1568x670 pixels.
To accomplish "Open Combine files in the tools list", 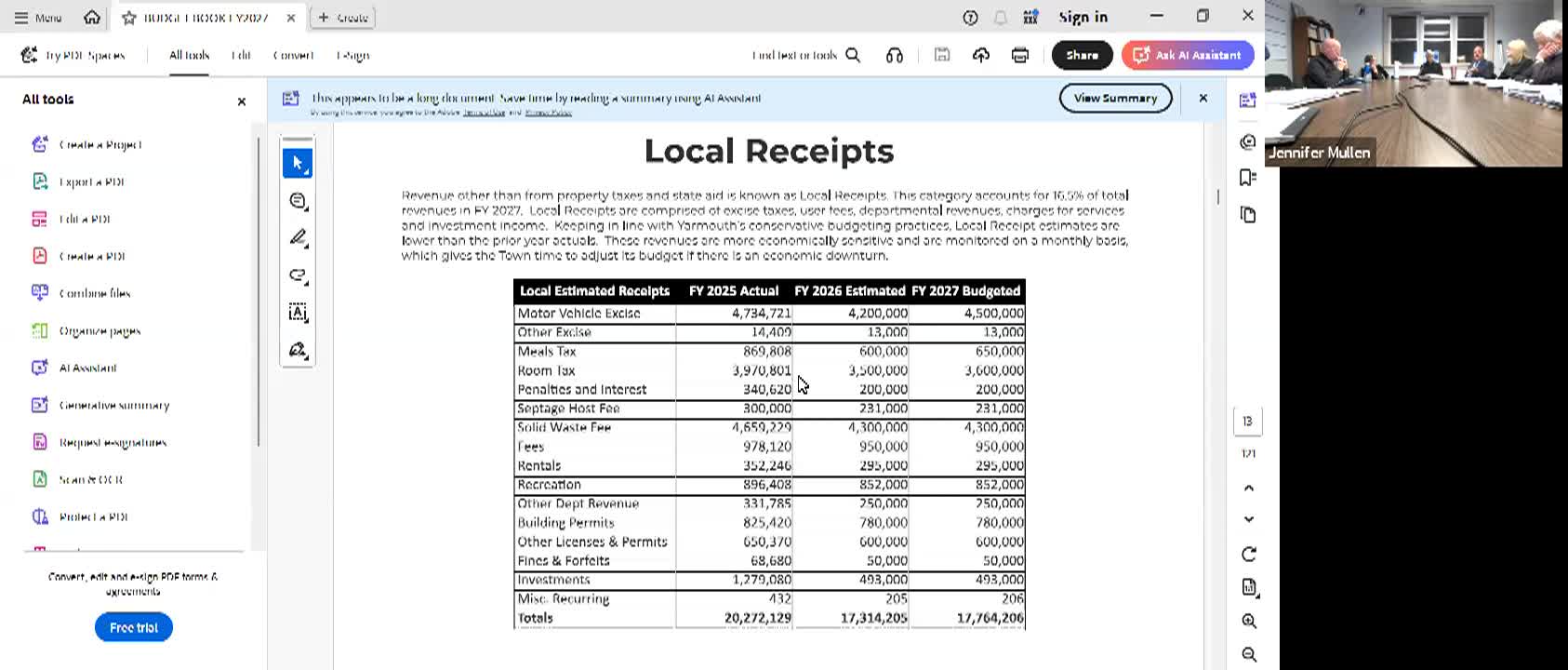I will (94, 293).
